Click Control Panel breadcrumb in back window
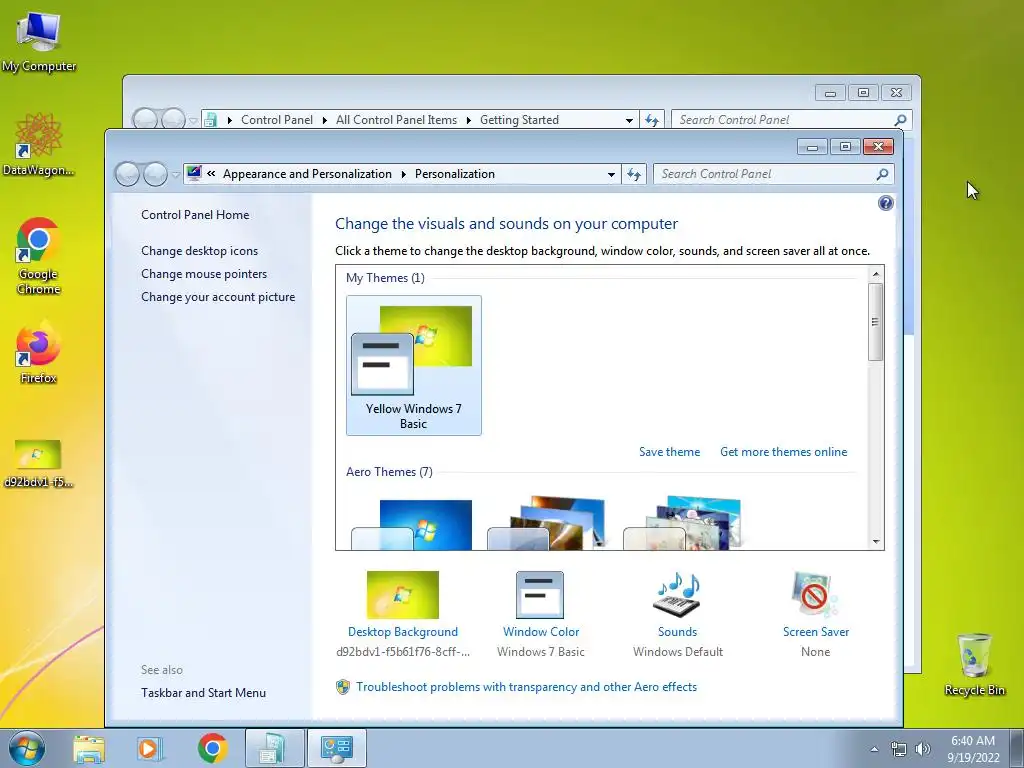This screenshot has height=768, width=1024. click(277, 120)
